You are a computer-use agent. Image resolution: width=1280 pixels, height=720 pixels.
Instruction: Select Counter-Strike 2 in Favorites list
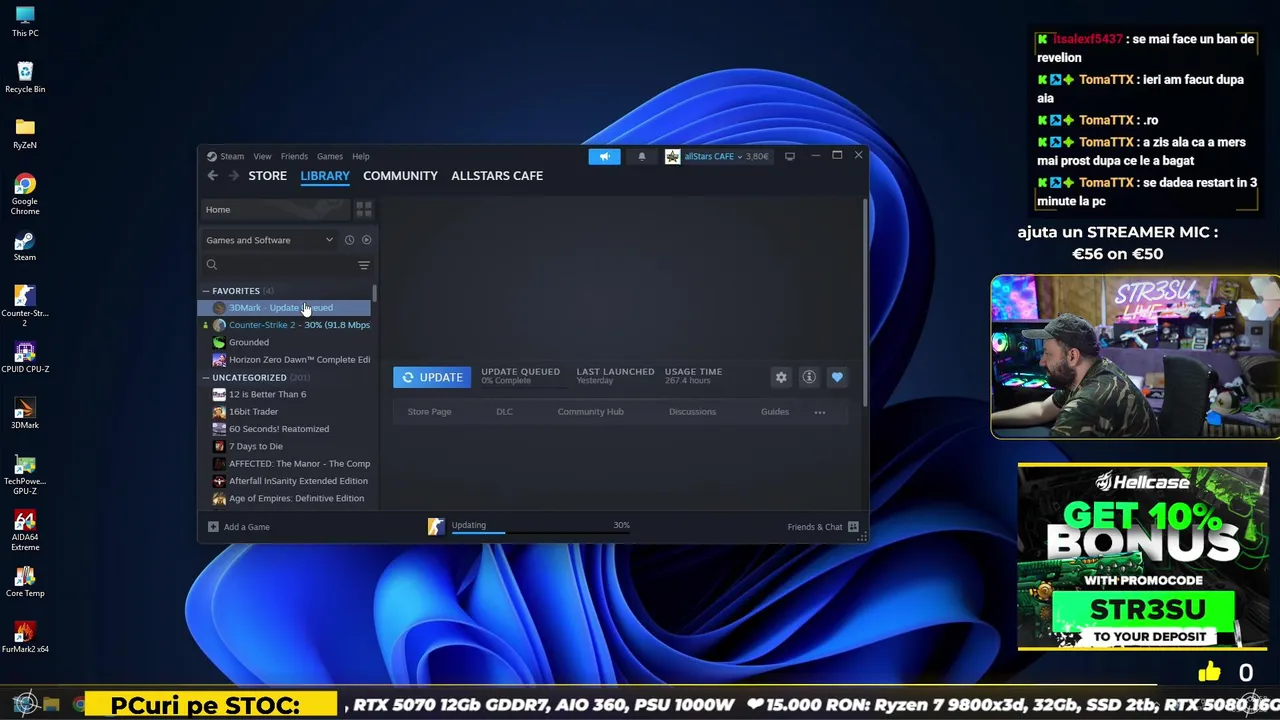(x=285, y=325)
